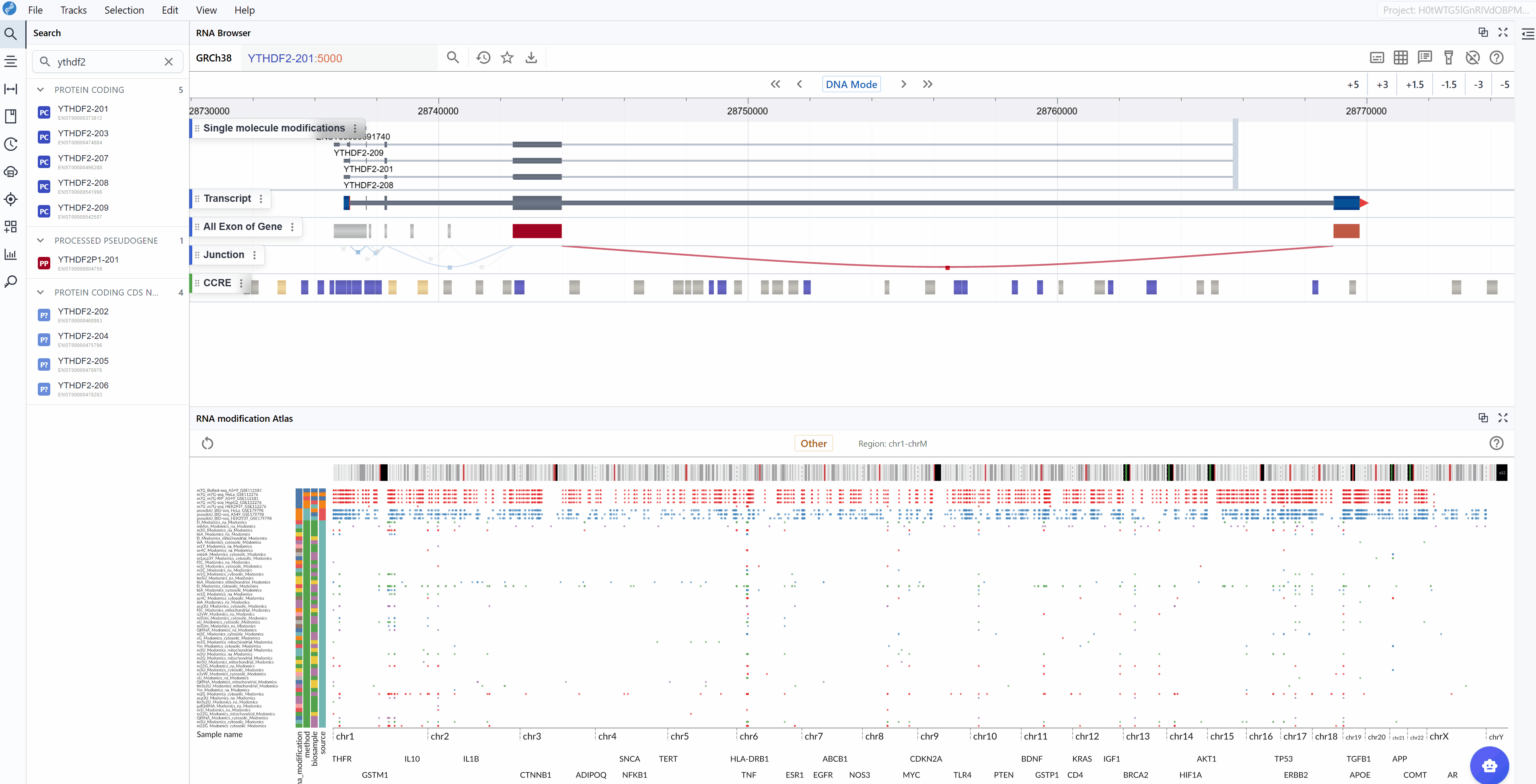Open Junction track options menu
1536x784 pixels.
point(255,255)
